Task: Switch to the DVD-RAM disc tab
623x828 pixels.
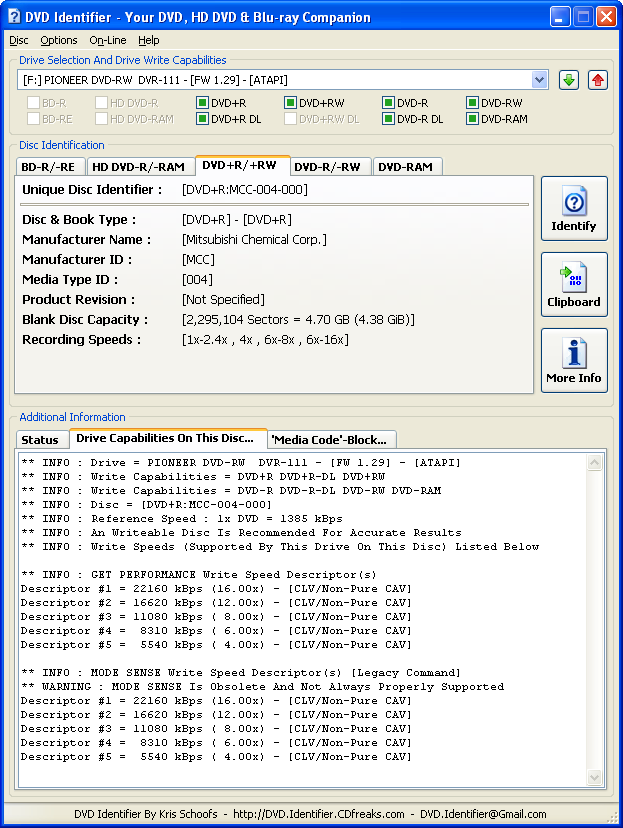Action: coord(407,166)
